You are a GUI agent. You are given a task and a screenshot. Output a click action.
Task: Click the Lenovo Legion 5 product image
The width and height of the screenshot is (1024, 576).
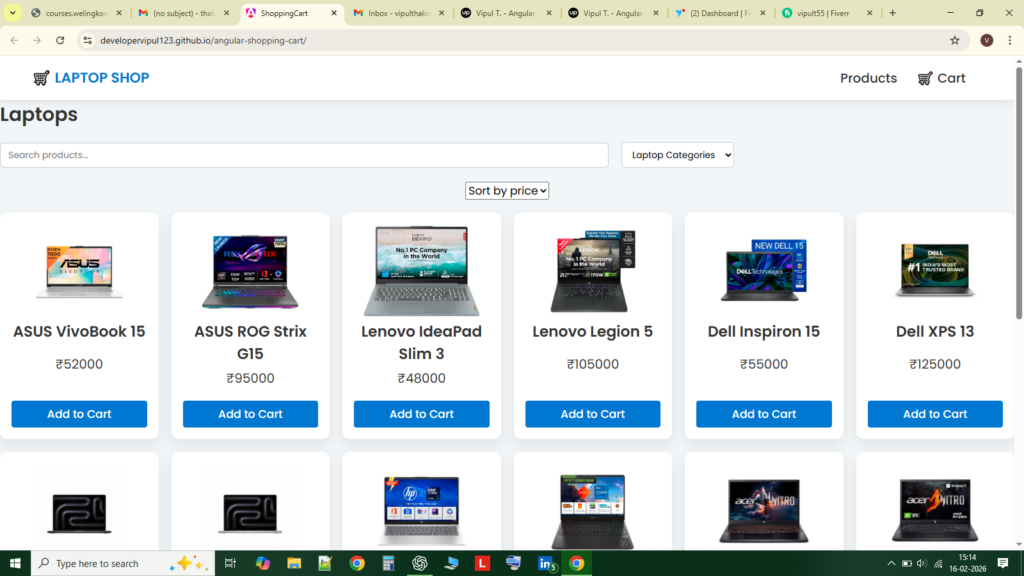(x=592, y=271)
